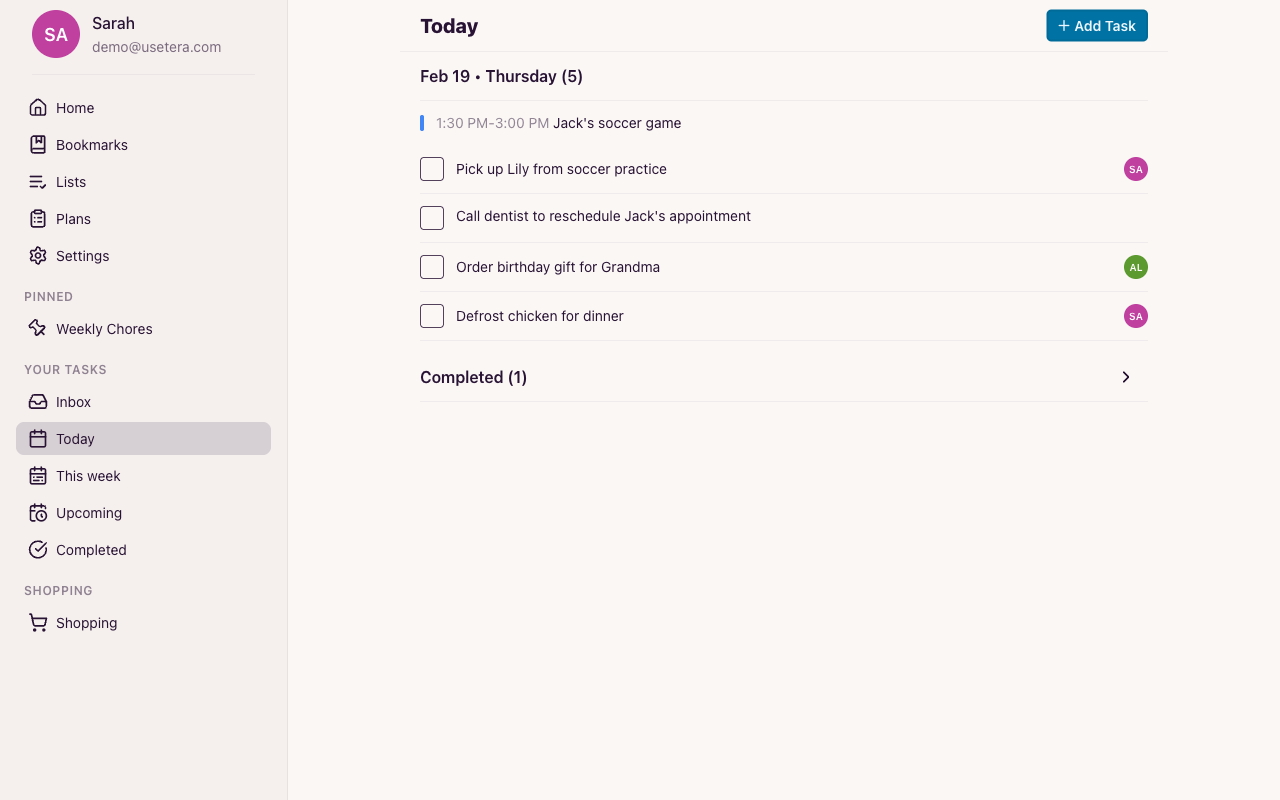
Task: Expand the Completed (1) section
Action: pos(1125,377)
